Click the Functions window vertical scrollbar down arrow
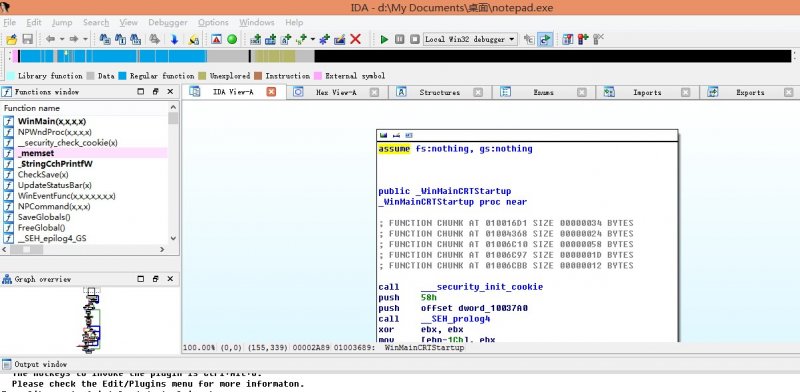The image size is (800, 392). (173, 238)
